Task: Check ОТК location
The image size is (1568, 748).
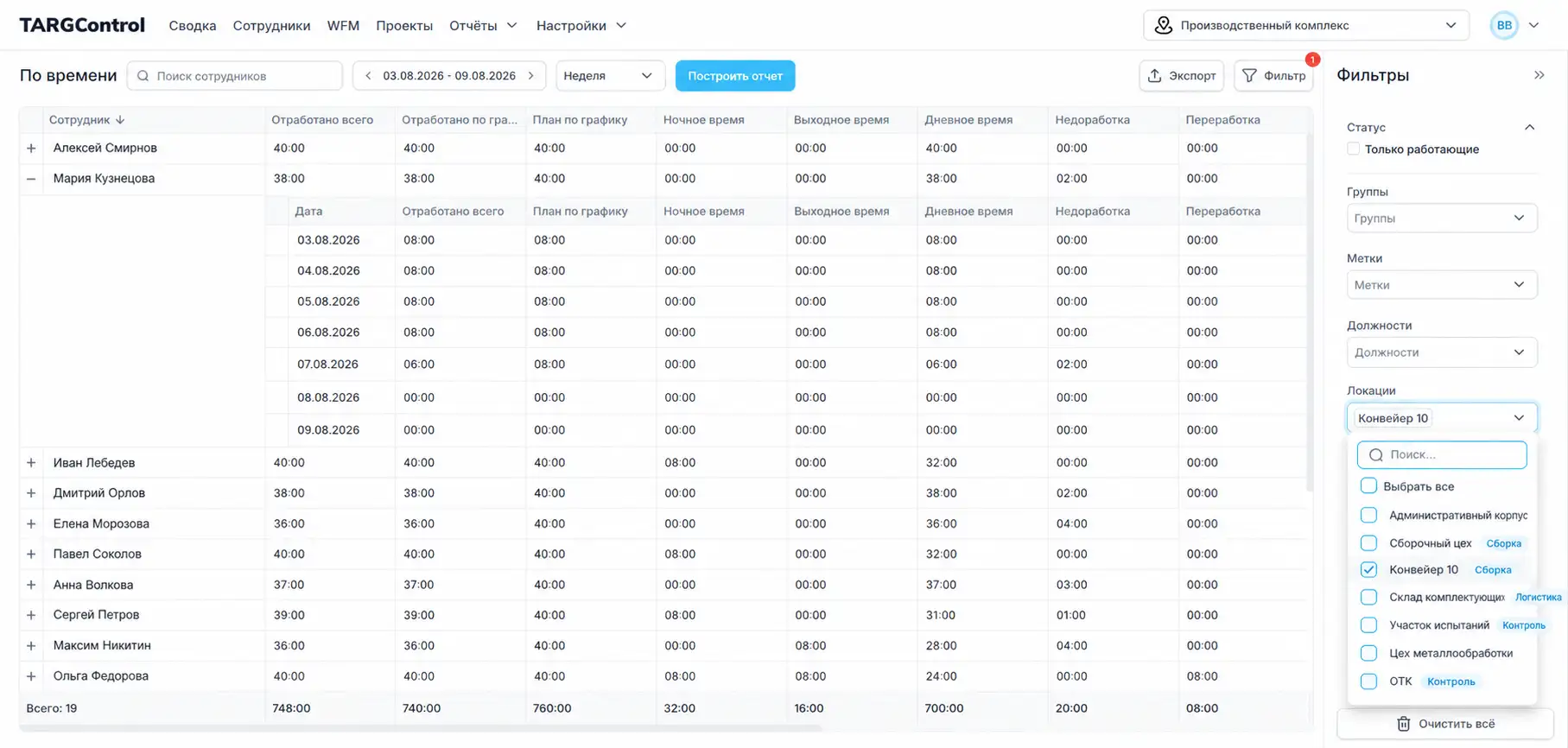Action: (1368, 681)
